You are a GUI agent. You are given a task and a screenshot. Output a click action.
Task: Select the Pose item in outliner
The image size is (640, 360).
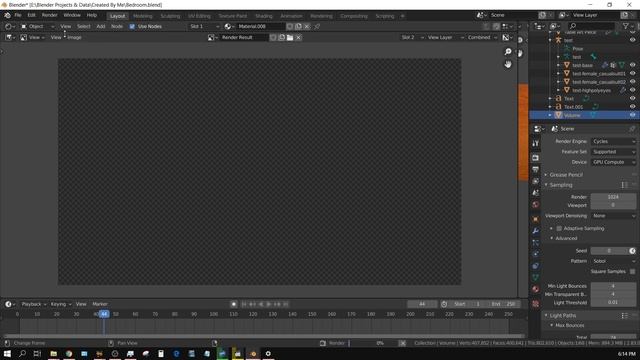pyautogui.click(x=578, y=49)
